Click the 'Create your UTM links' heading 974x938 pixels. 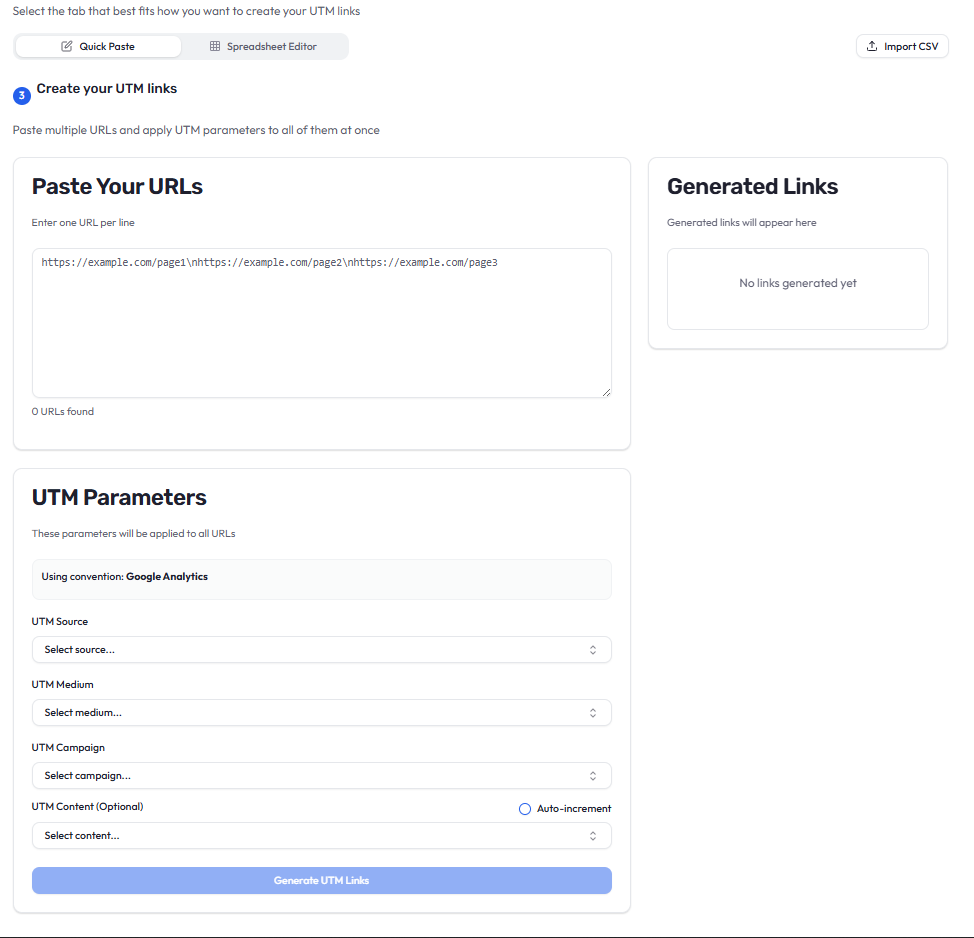point(107,89)
